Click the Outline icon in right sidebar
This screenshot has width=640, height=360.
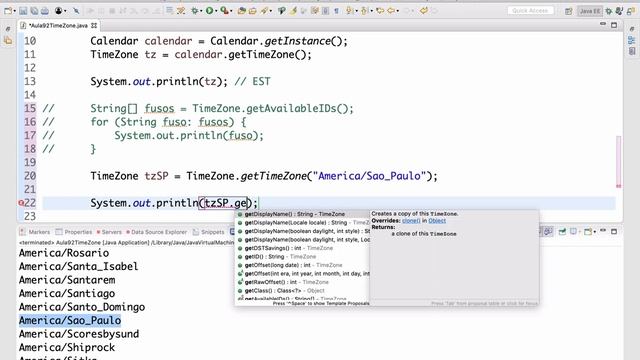[x=632, y=40]
